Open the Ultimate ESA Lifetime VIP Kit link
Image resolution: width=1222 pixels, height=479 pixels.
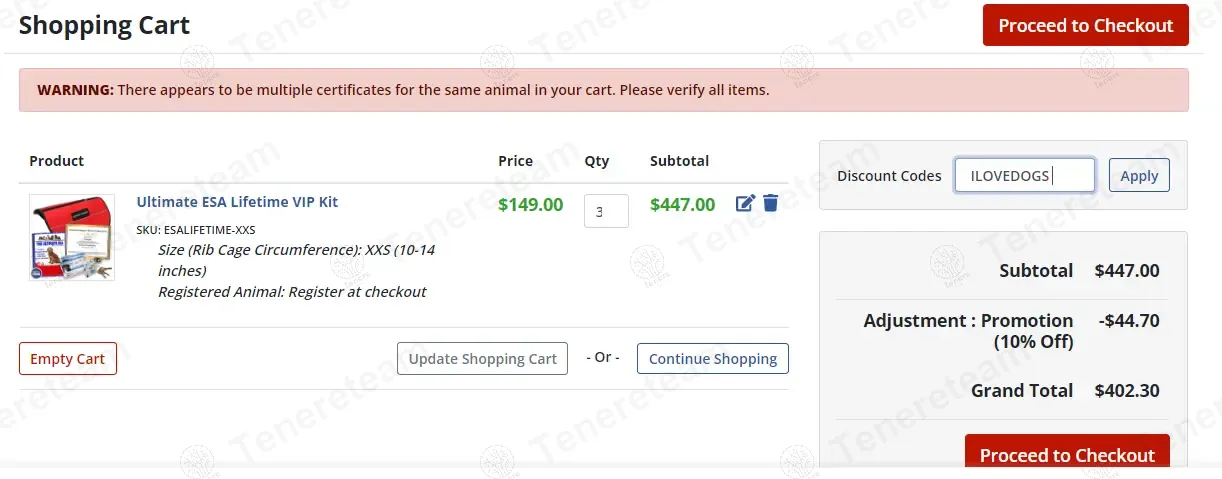[x=237, y=202]
